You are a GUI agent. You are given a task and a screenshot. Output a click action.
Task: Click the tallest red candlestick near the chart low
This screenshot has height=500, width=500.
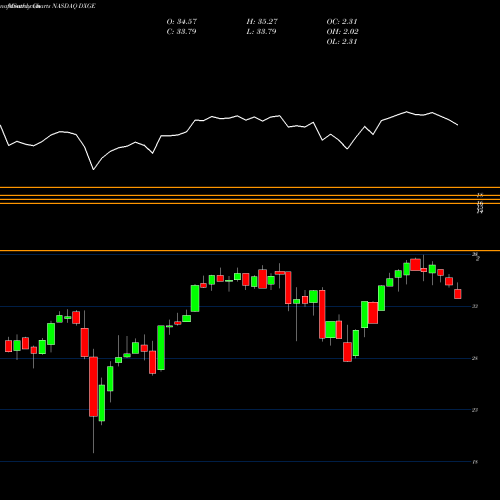pyautogui.click(x=93, y=387)
